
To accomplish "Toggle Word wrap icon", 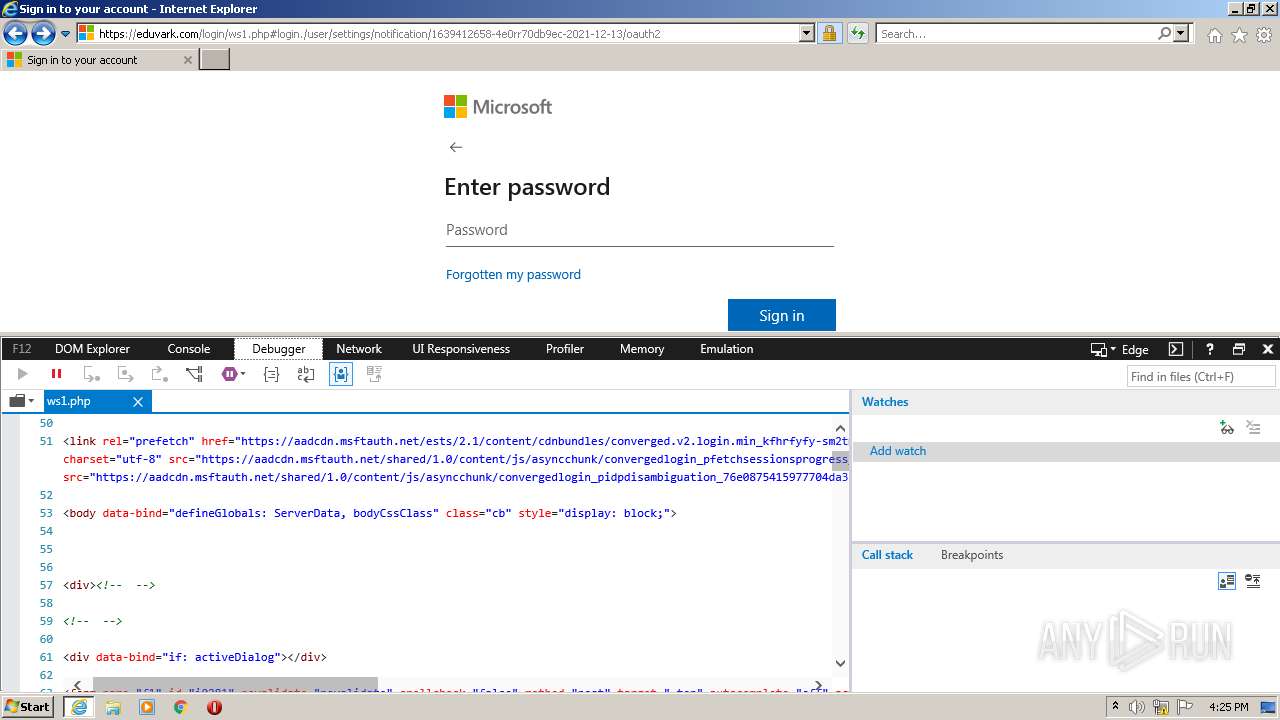I will coord(306,374).
